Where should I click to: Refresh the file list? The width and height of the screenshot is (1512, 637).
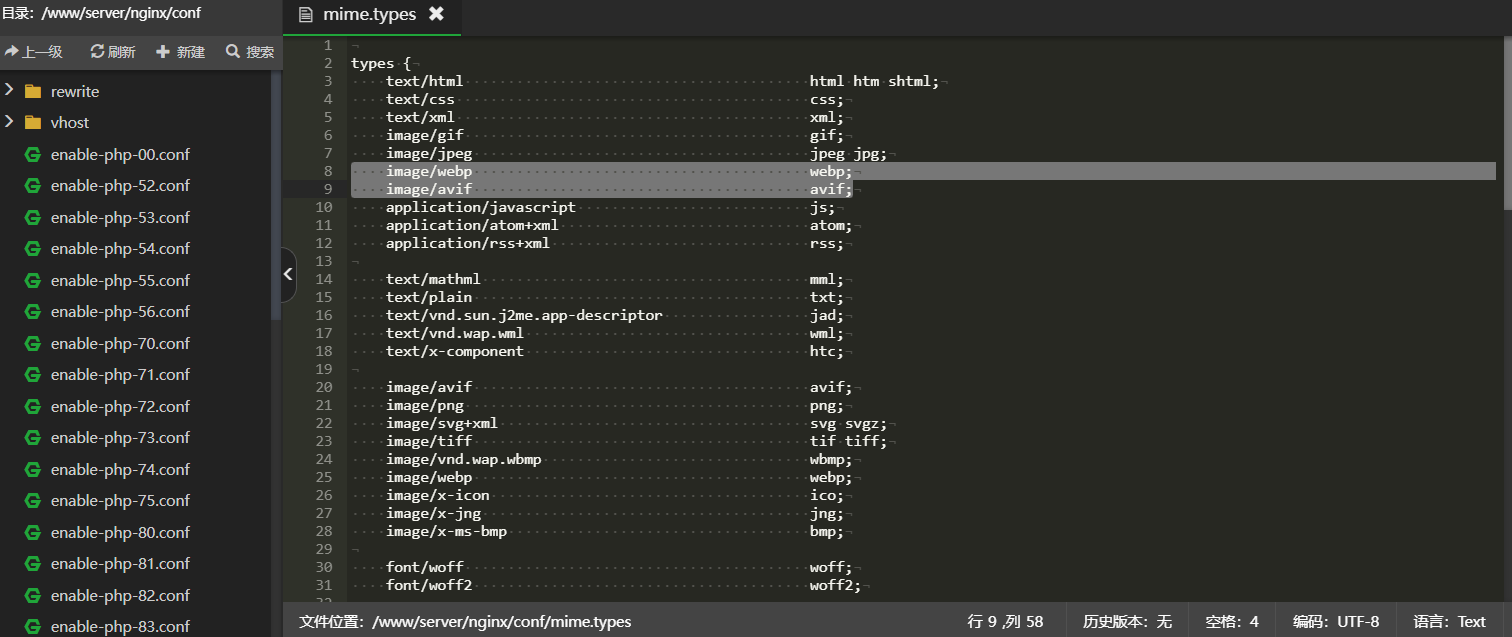tap(112, 52)
